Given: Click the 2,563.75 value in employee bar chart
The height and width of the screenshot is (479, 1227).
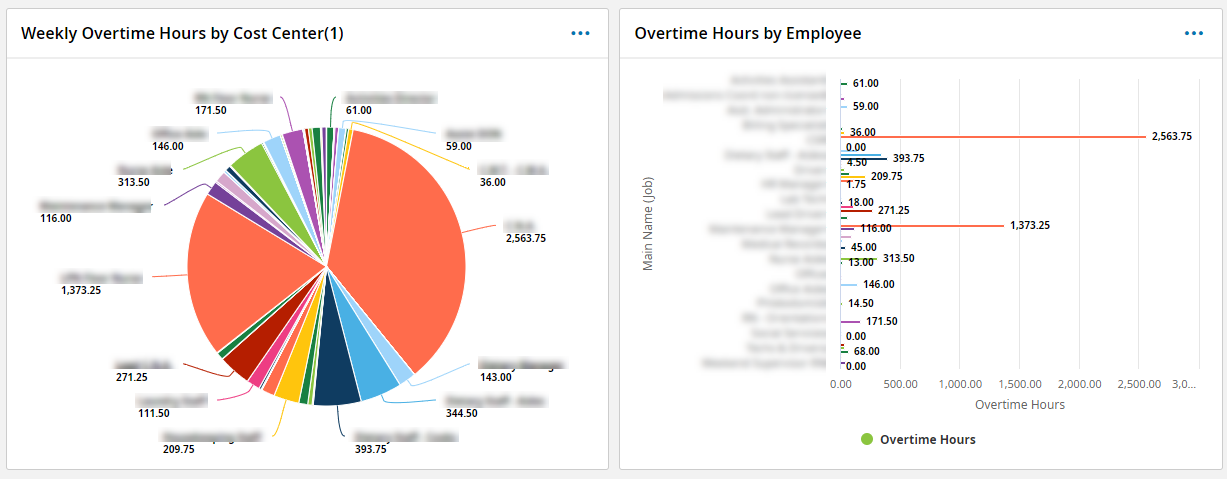Looking at the screenshot, I should coord(1172,137).
